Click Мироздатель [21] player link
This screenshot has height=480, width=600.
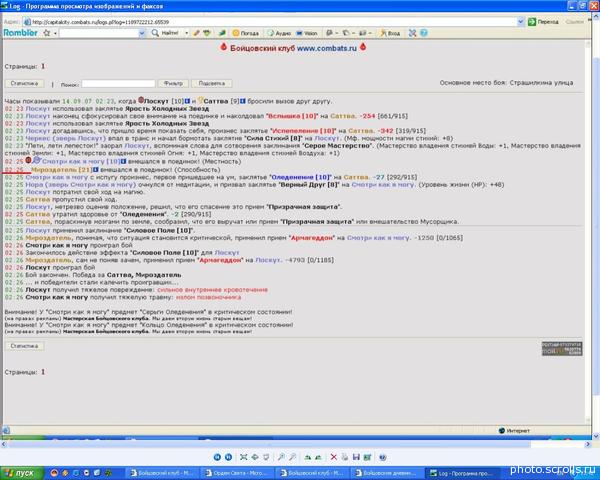pos(62,170)
